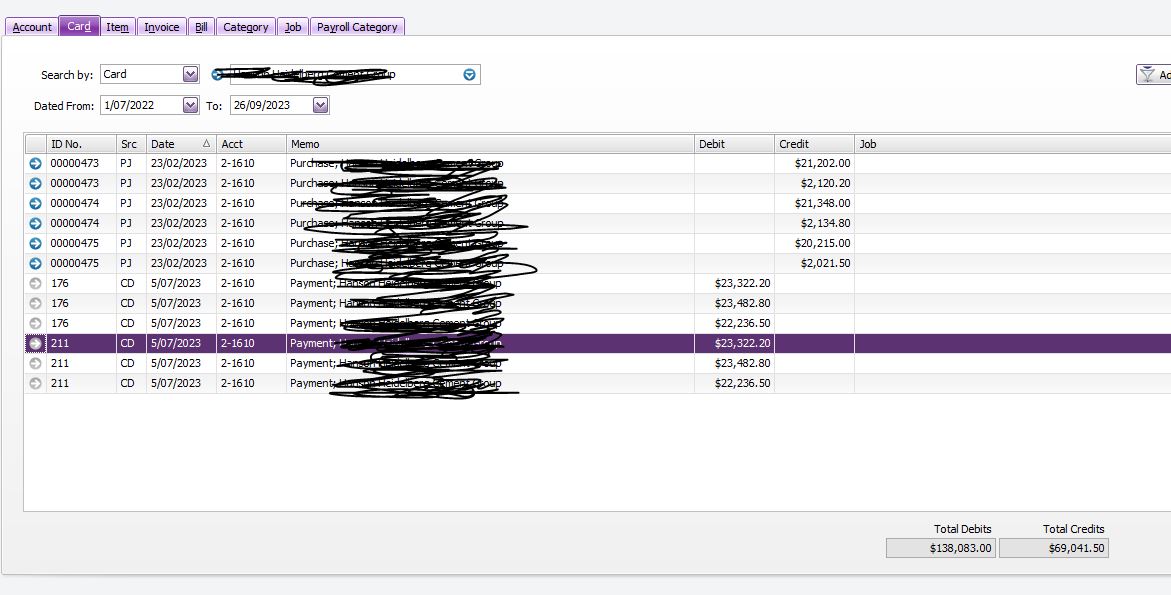Switch to the Payroll Category tab
This screenshot has width=1171, height=595.
[357, 27]
